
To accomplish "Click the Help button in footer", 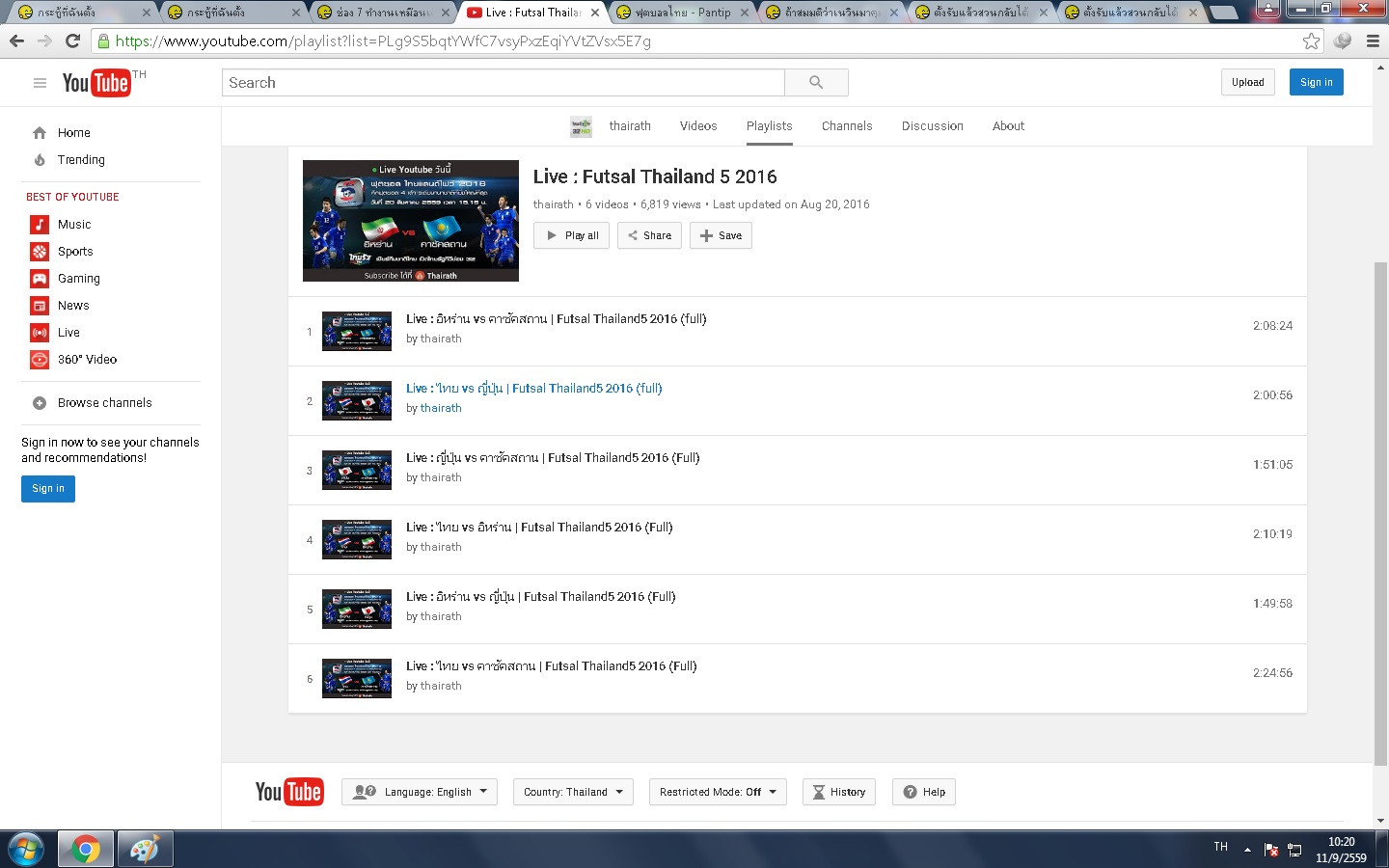I will 924,792.
